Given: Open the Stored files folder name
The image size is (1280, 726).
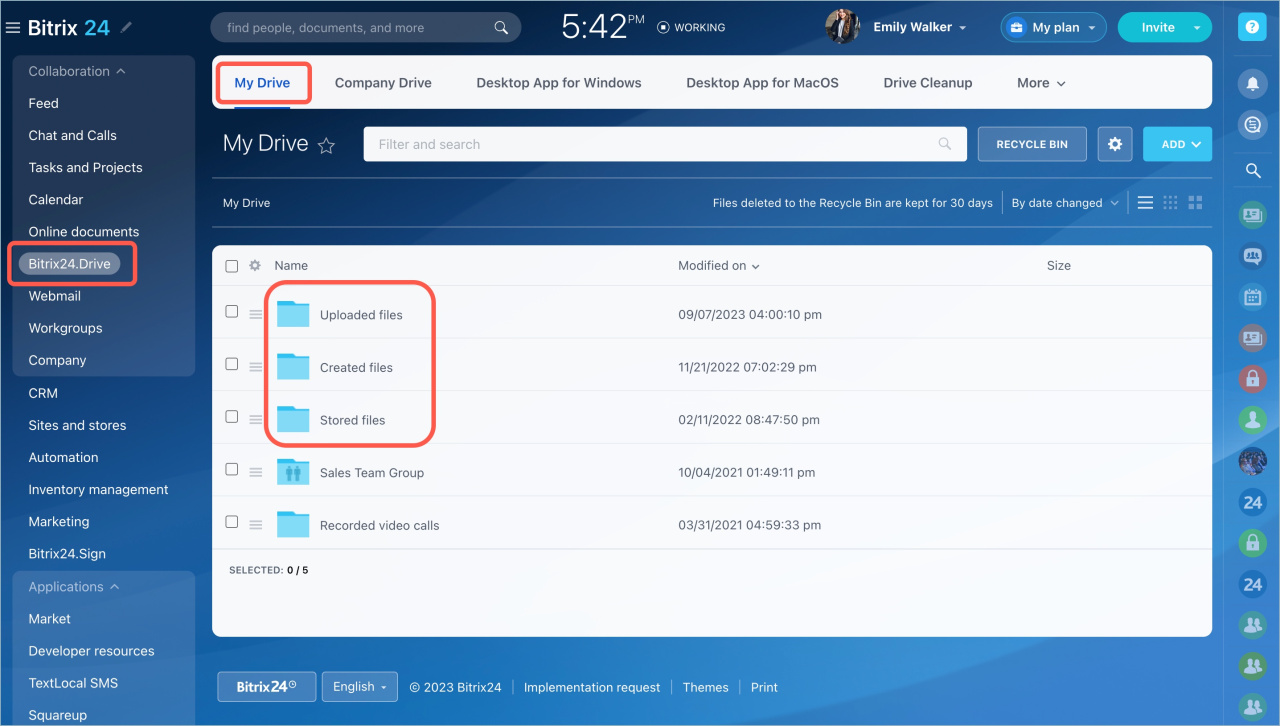Looking at the screenshot, I should pos(352,420).
